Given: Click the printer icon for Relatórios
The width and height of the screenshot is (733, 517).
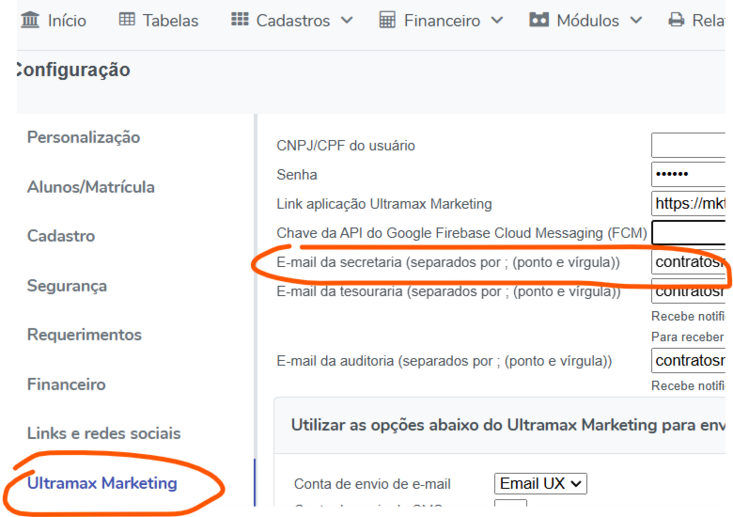Looking at the screenshot, I should point(676,20).
